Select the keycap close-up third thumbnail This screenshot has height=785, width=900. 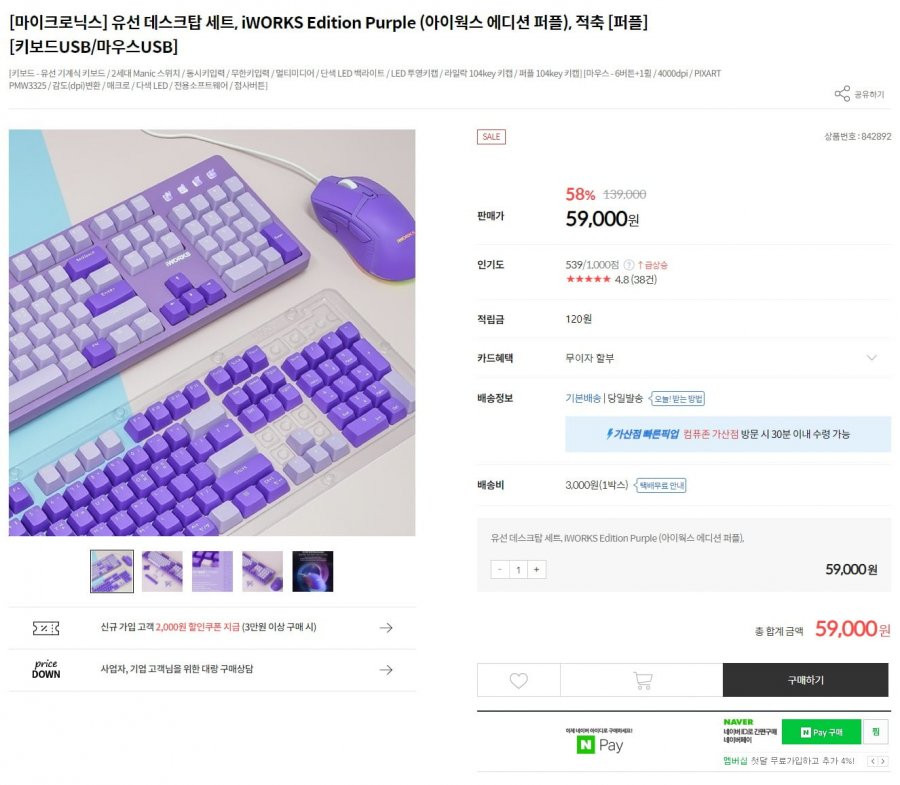tap(212, 571)
